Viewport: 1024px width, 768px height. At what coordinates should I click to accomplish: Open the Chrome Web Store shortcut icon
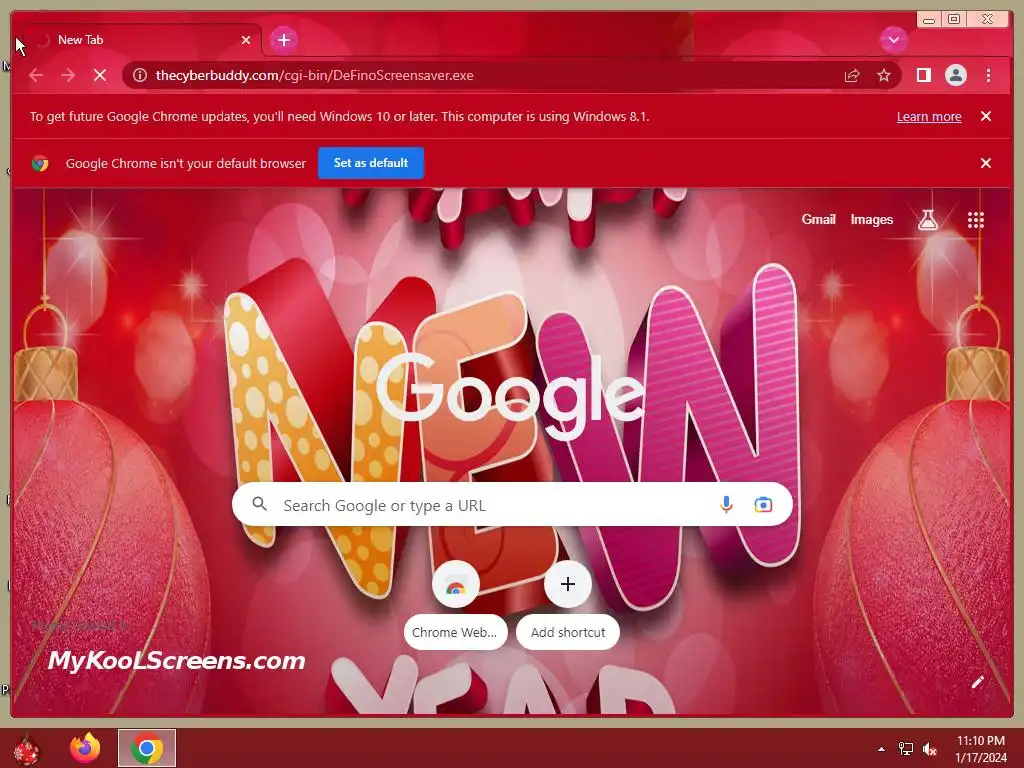456,584
